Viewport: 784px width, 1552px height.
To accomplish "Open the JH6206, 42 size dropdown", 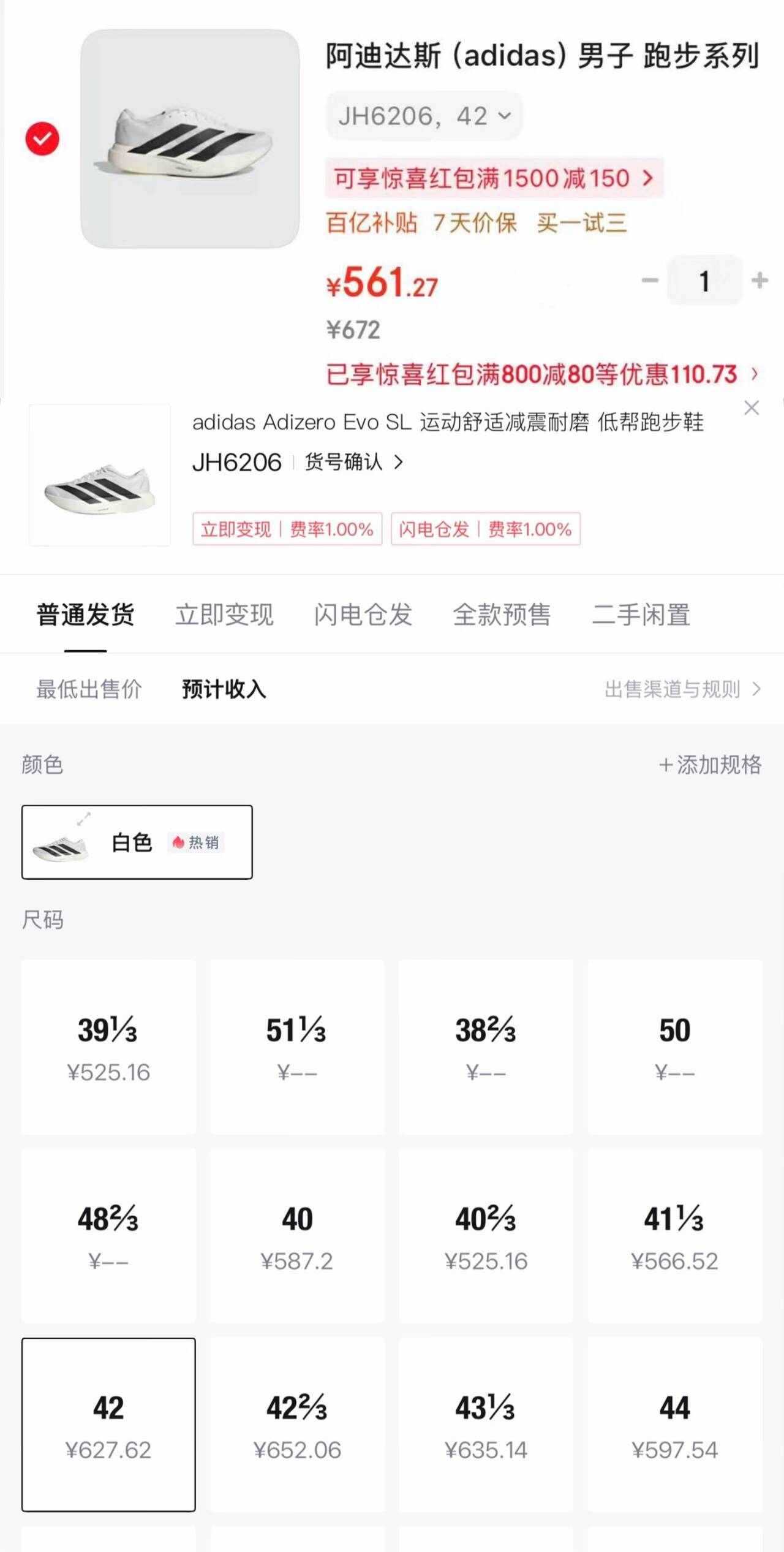I will [x=424, y=116].
